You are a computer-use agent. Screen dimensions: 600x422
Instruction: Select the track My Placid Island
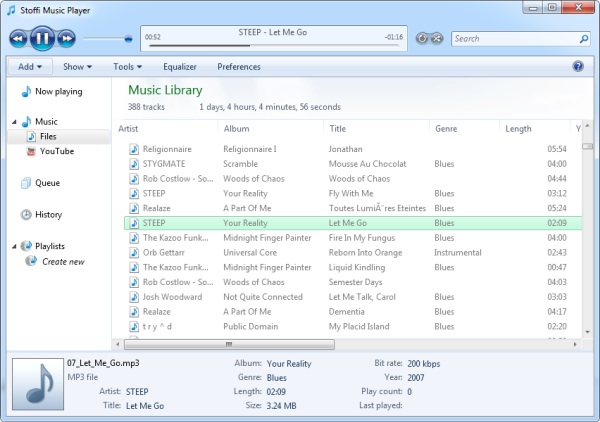(359, 326)
